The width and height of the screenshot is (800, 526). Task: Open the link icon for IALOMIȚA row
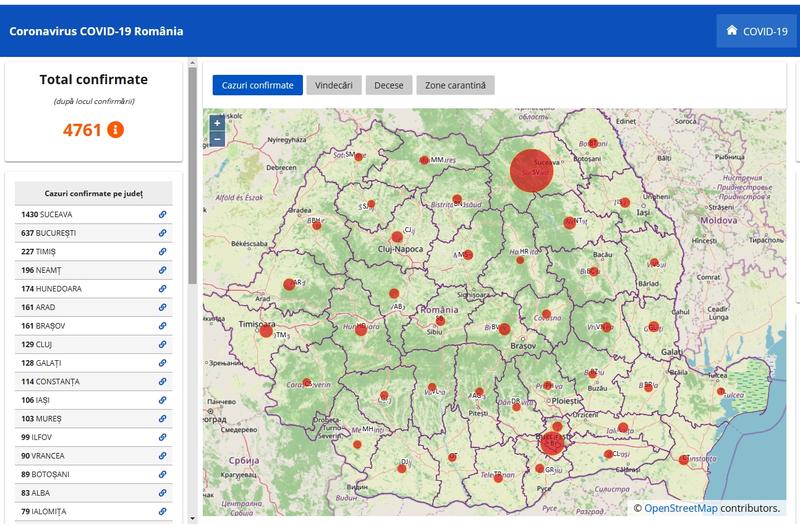coord(162,511)
